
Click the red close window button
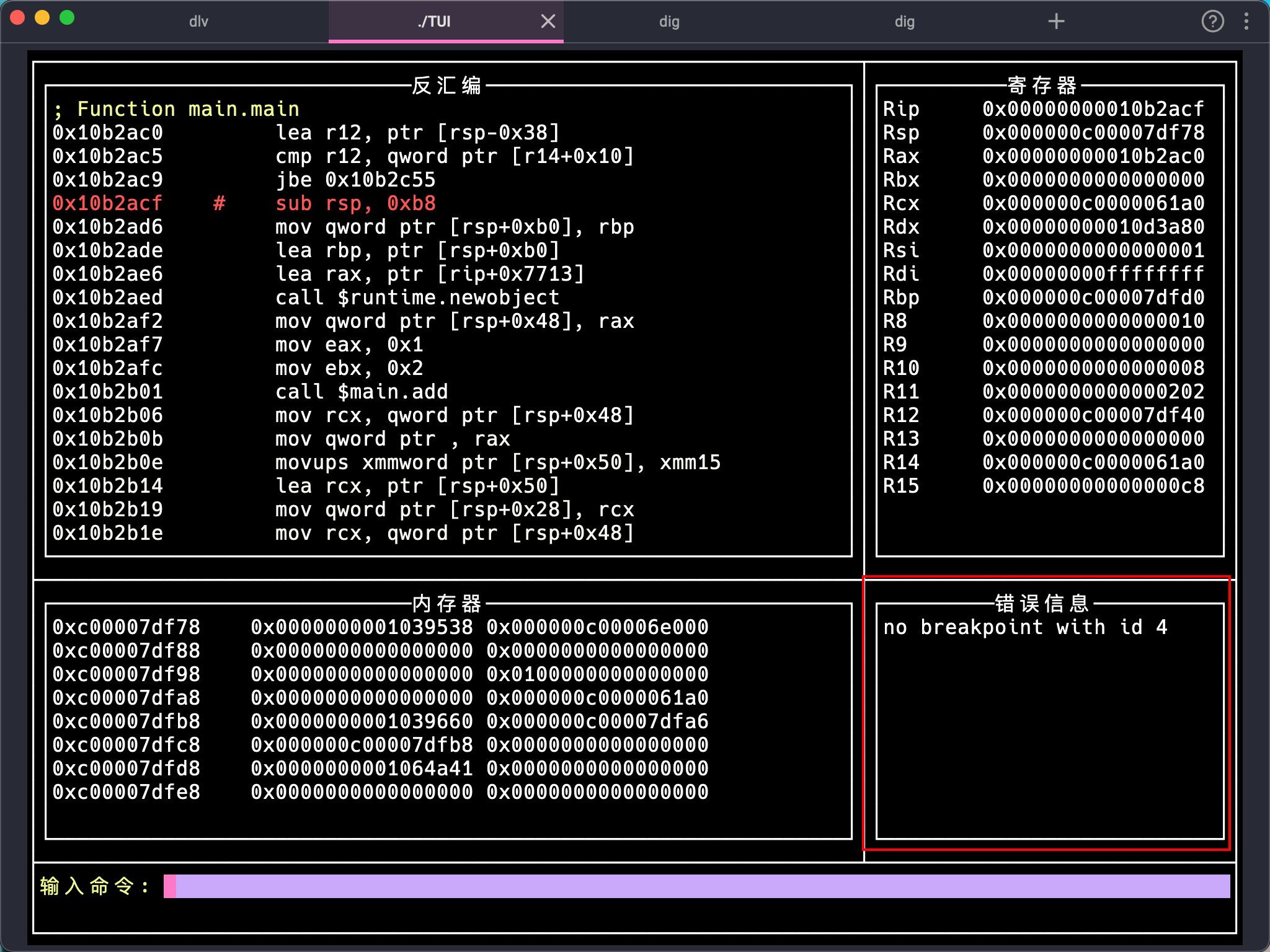tap(17, 18)
